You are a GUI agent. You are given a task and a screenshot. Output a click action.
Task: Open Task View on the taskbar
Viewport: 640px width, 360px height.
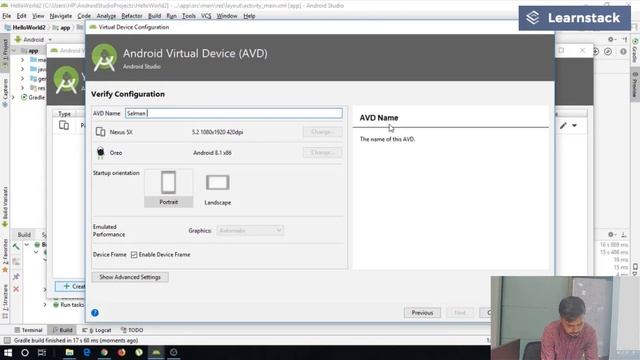click(42, 353)
